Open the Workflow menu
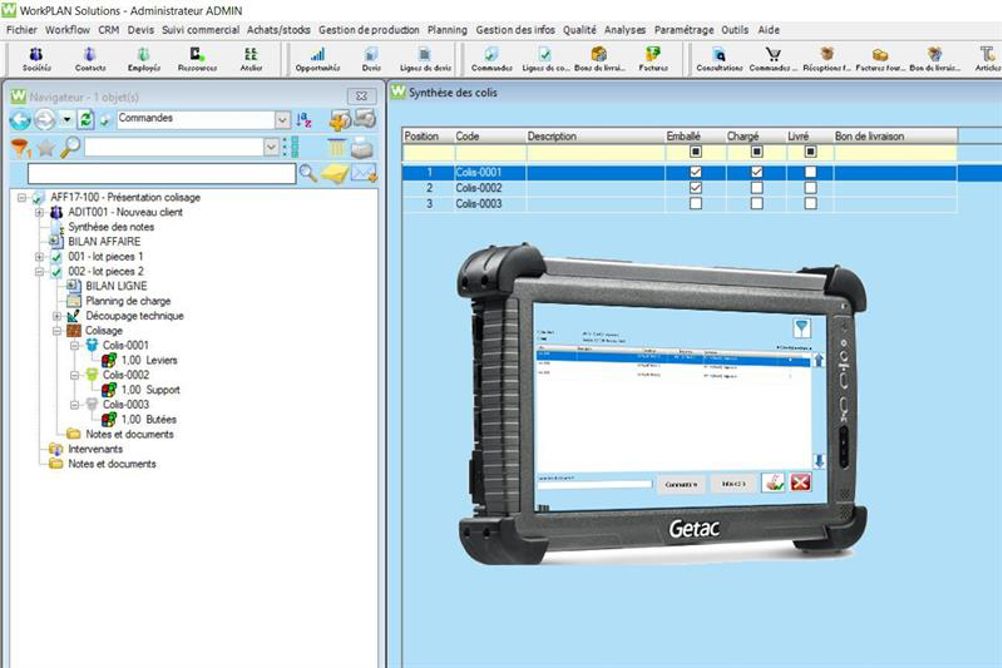This screenshot has width=1002, height=668. point(67,29)
